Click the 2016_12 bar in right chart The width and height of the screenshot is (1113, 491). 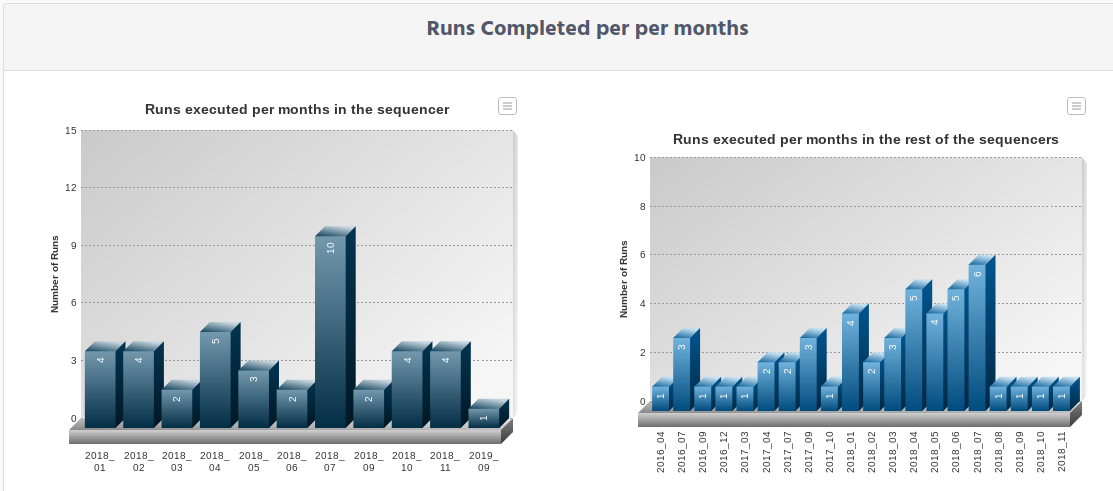[x=724, y=398]
